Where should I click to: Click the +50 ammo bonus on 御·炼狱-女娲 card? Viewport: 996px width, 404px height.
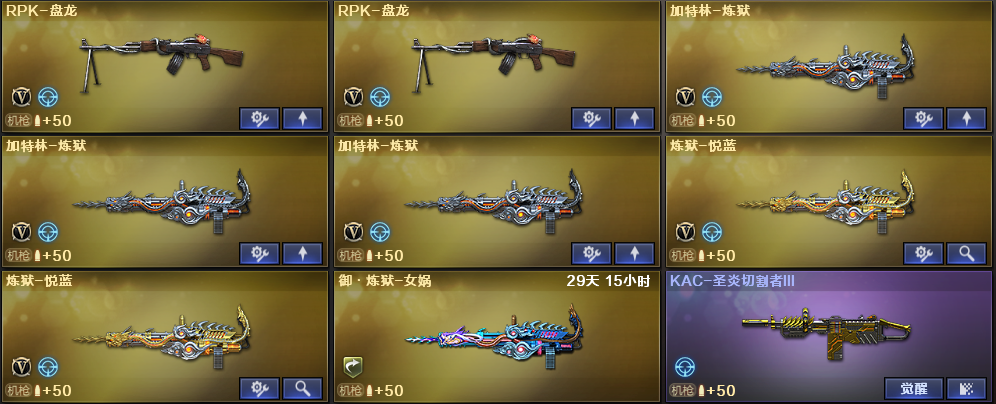click(389, 390)
